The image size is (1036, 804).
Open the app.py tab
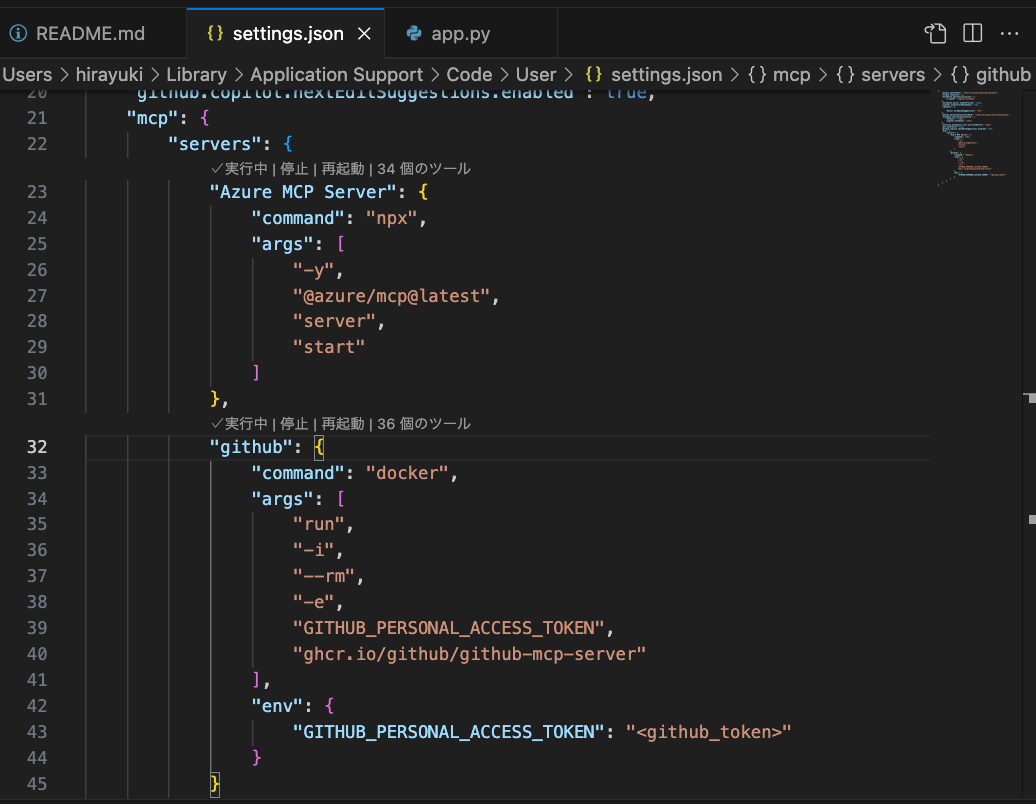tap(461, 34)
